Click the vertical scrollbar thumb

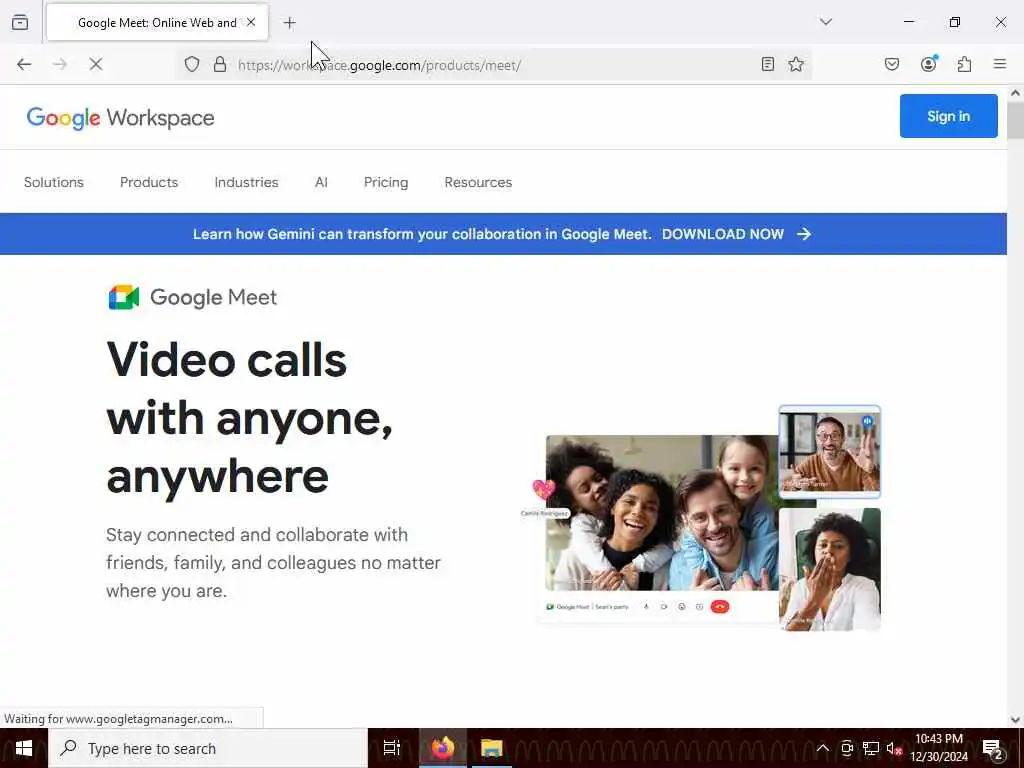pos(1015,120)
